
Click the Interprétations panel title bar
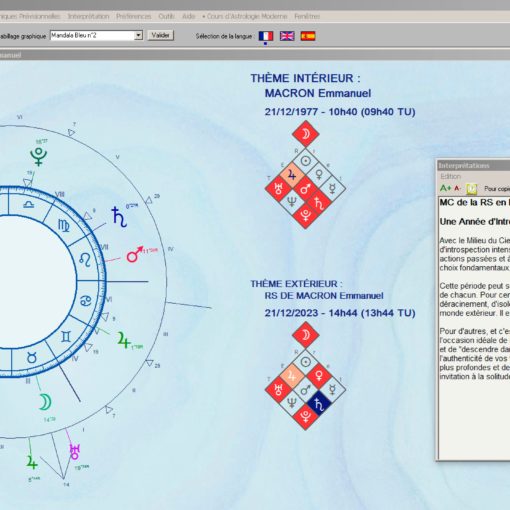click(x=473, y=165)
